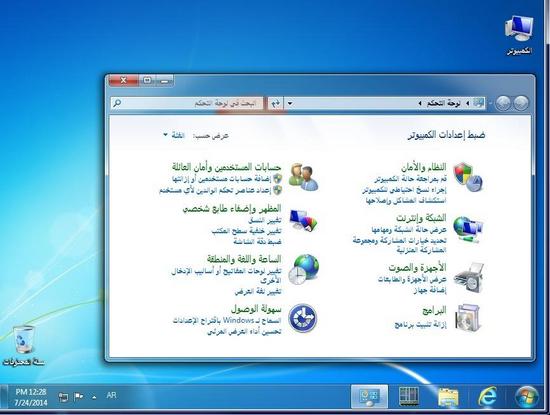Click the refresh button beside address bar

[276, 103]
